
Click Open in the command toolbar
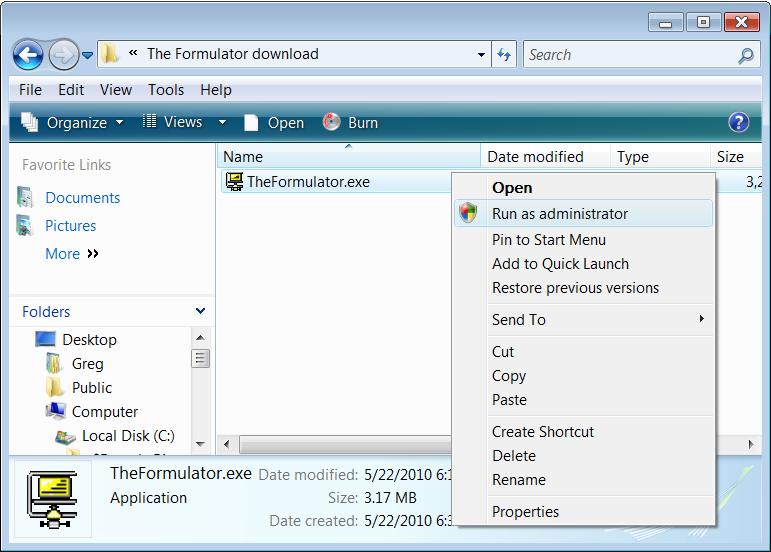[x=274, y=123]
